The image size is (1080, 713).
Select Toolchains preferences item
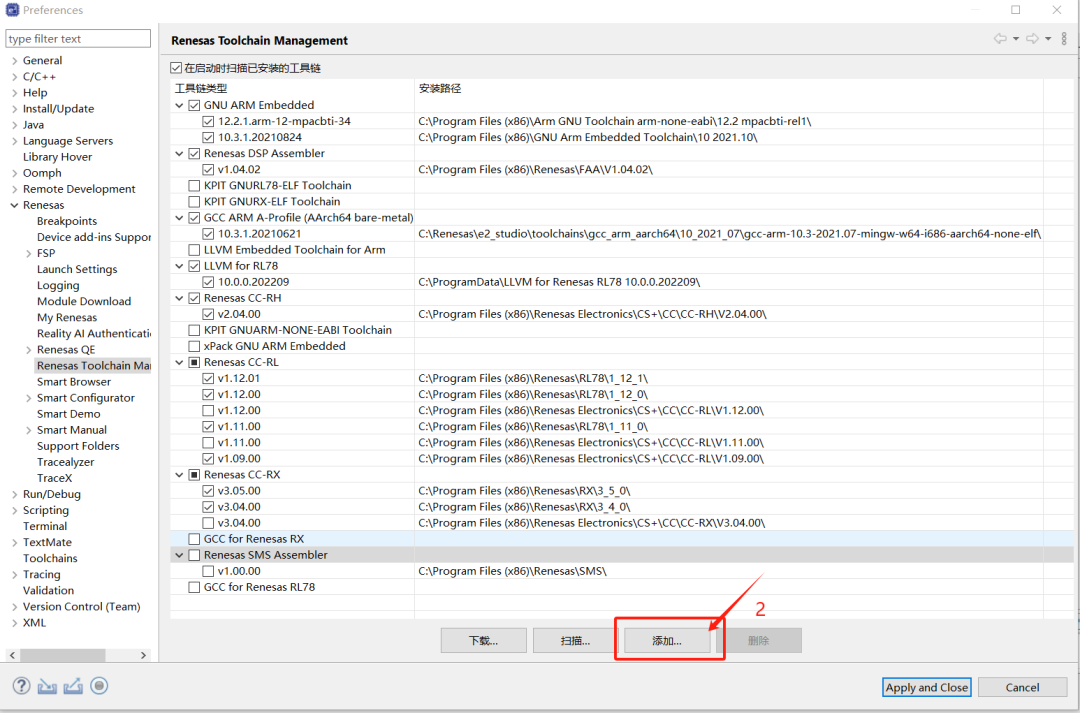50,559
